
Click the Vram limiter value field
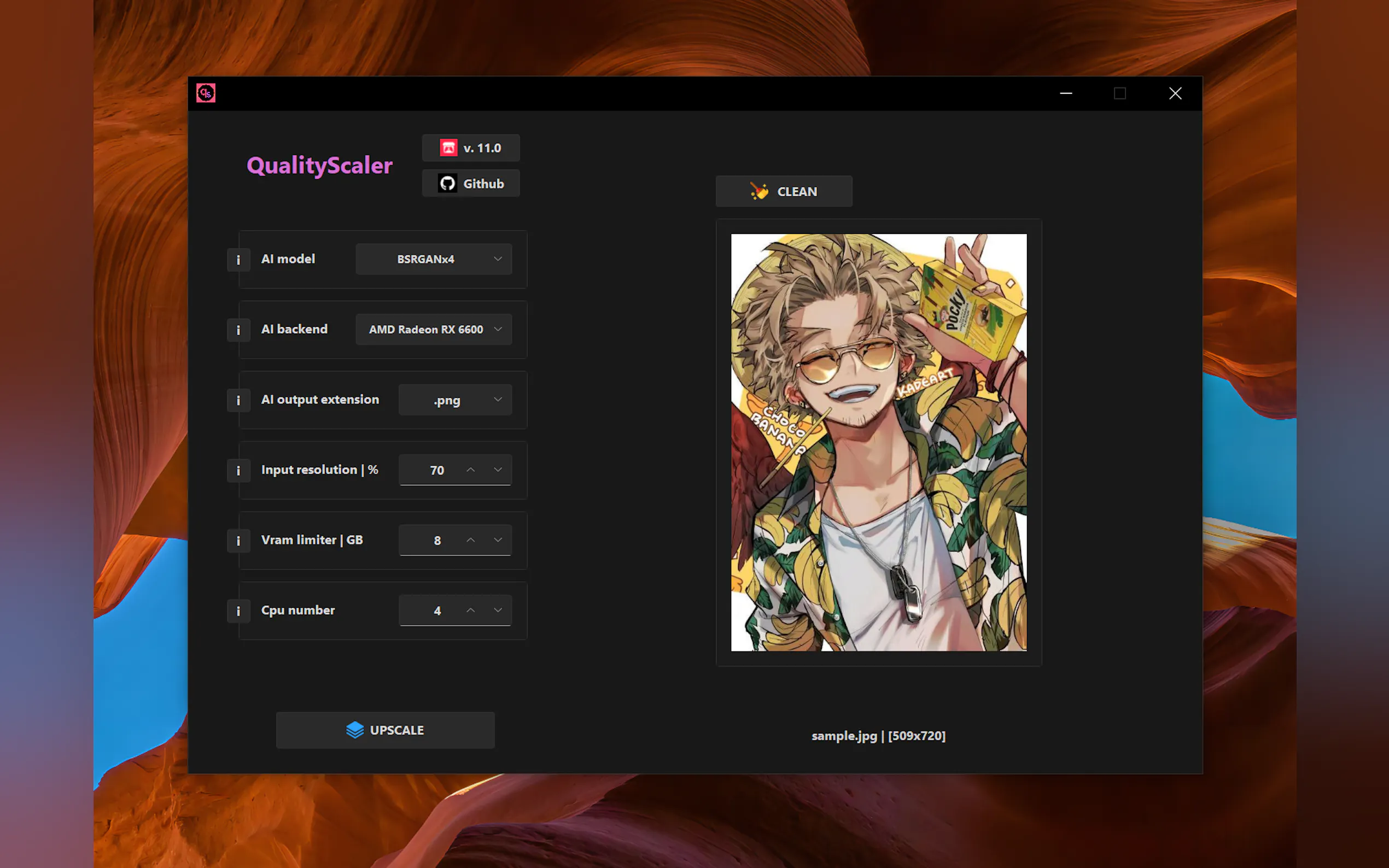(x=437, y=540)
